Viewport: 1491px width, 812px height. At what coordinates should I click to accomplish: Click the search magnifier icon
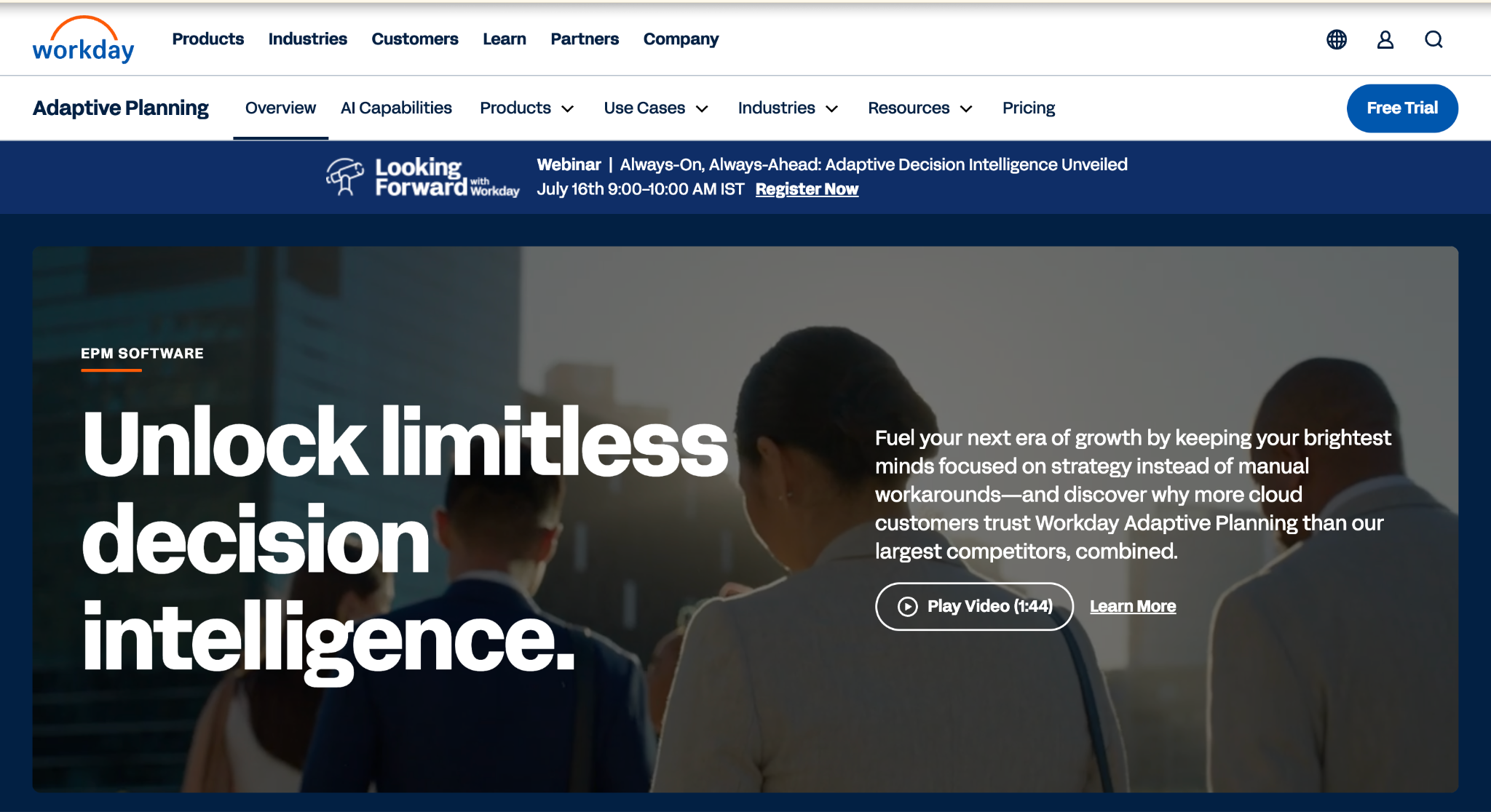pos(1433,39)
